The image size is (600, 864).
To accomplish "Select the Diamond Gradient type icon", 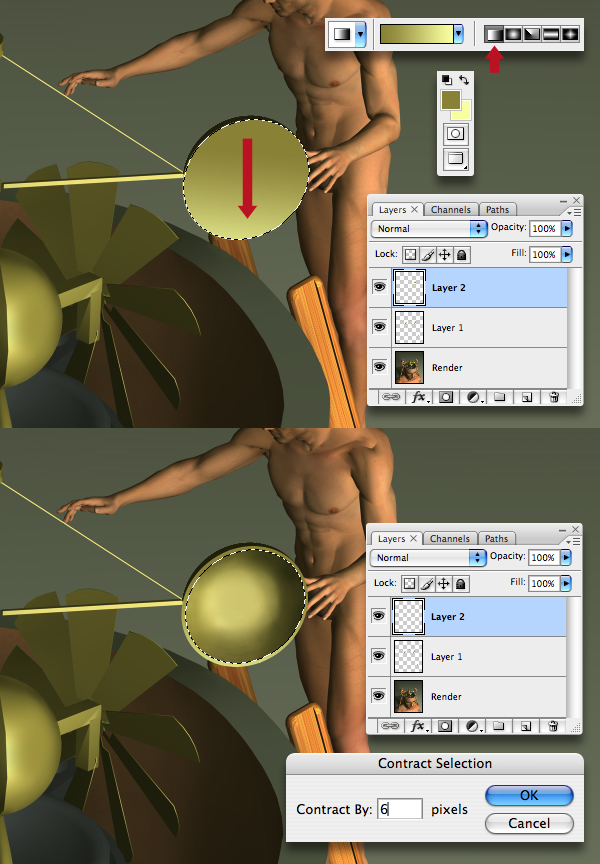I will tap(570, 34).
